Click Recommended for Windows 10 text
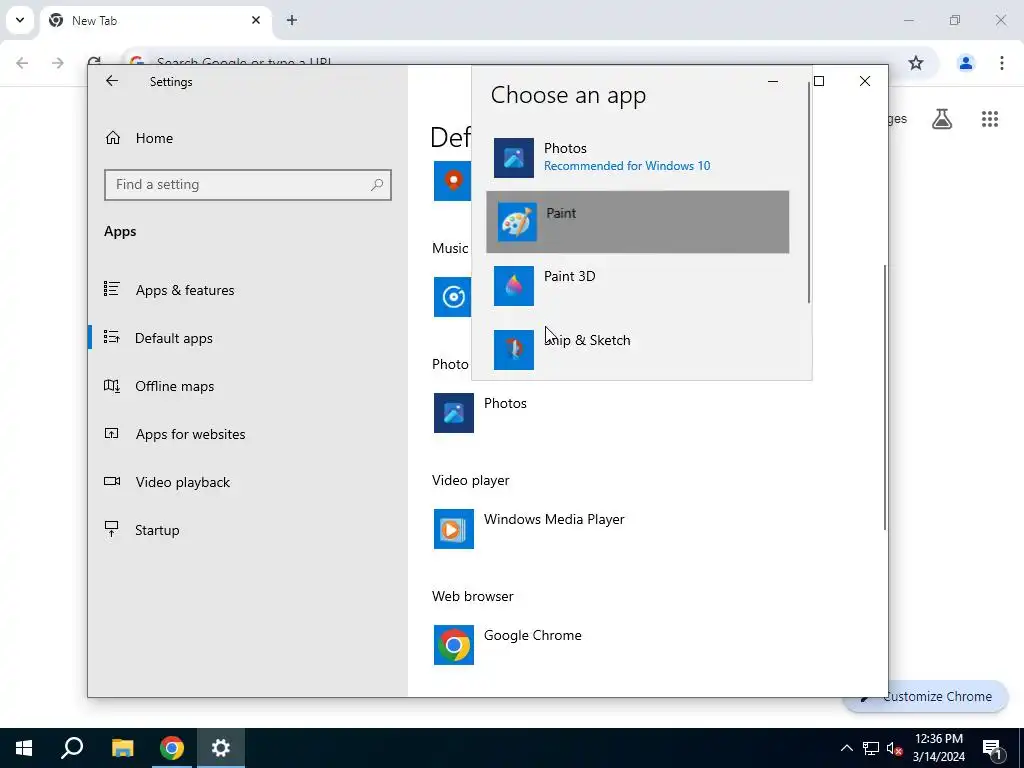Image resolution: width=1024 pixels, height=768 pixels. coord(627,166)
